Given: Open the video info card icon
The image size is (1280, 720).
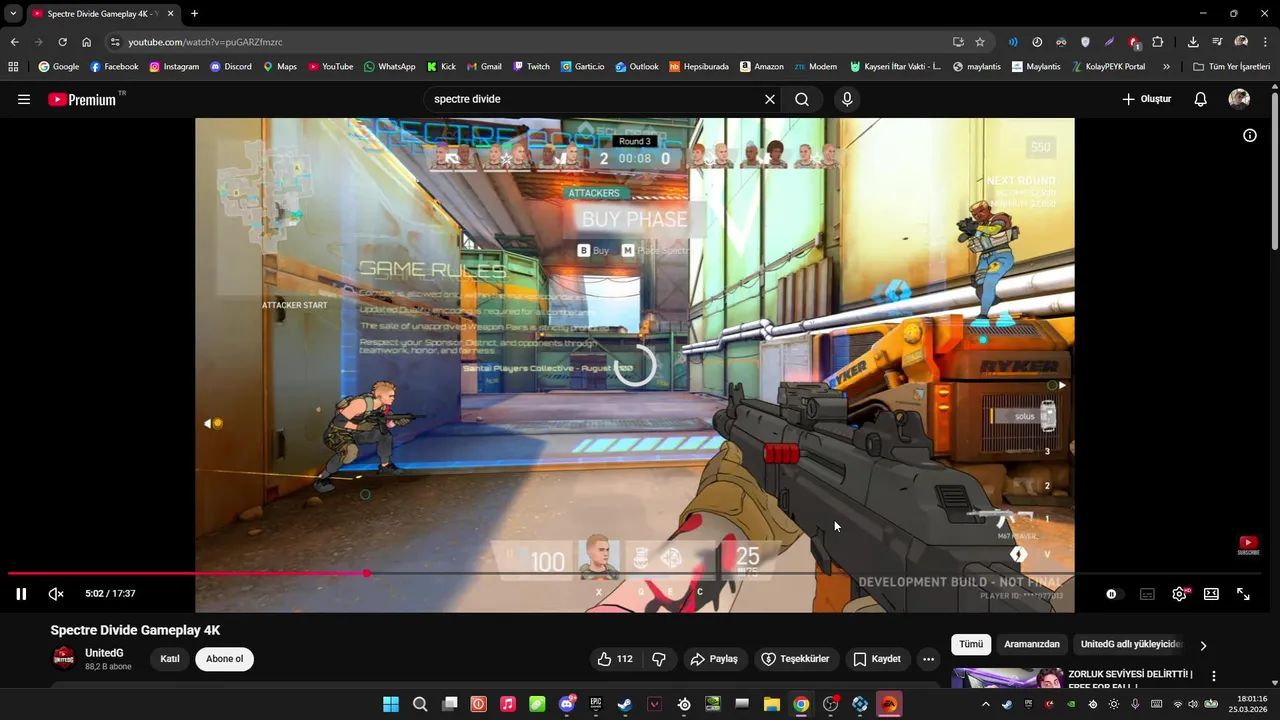Looking at the screenshot, I should point(1250,135).
